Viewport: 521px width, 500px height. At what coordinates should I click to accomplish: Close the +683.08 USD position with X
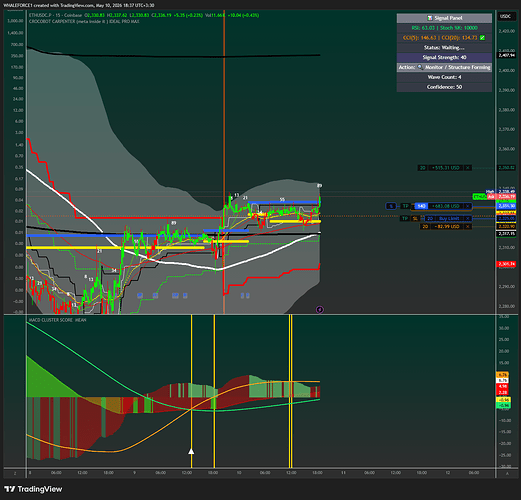[x=468, y=206]
